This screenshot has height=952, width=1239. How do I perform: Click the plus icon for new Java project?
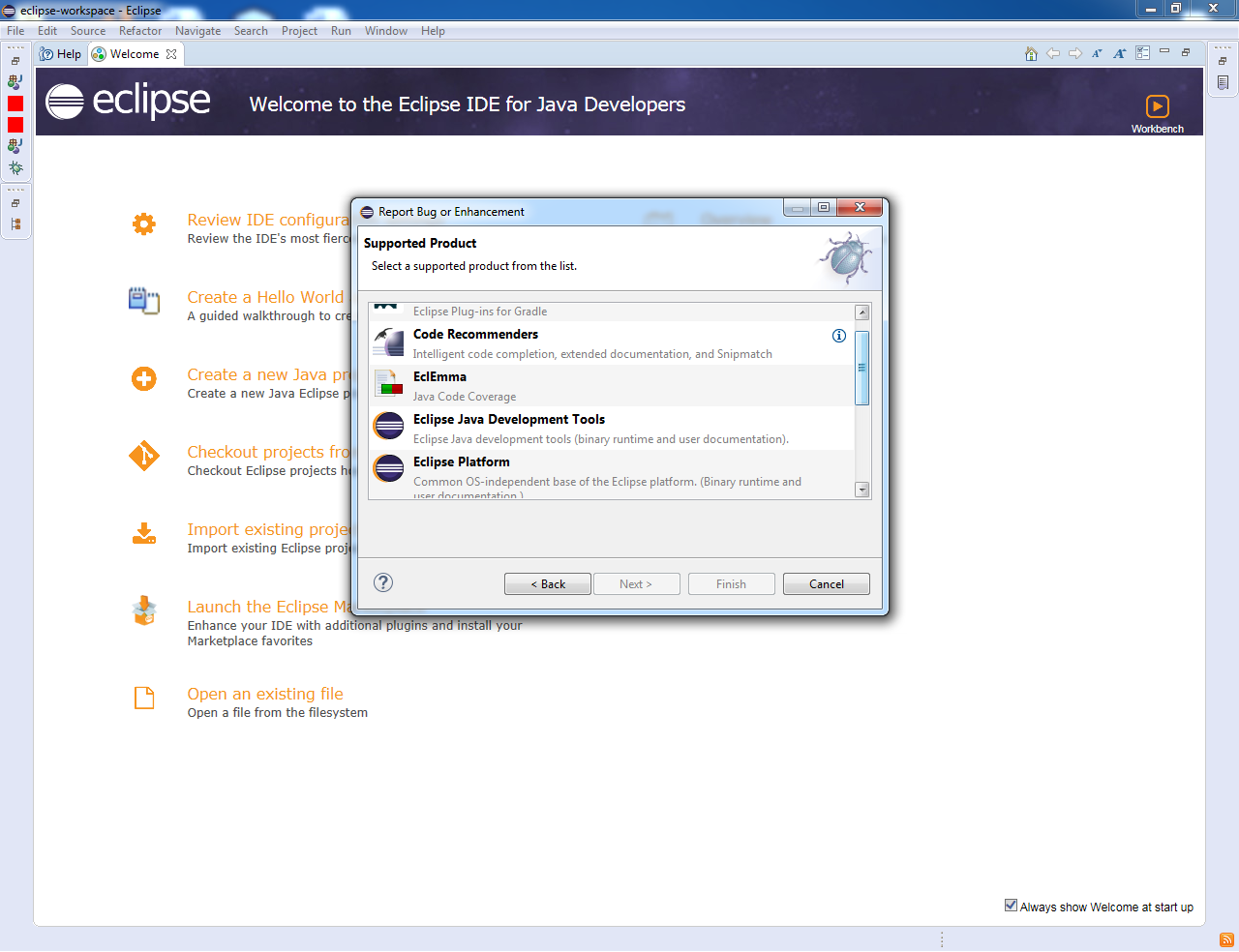(x=144, y=378)
